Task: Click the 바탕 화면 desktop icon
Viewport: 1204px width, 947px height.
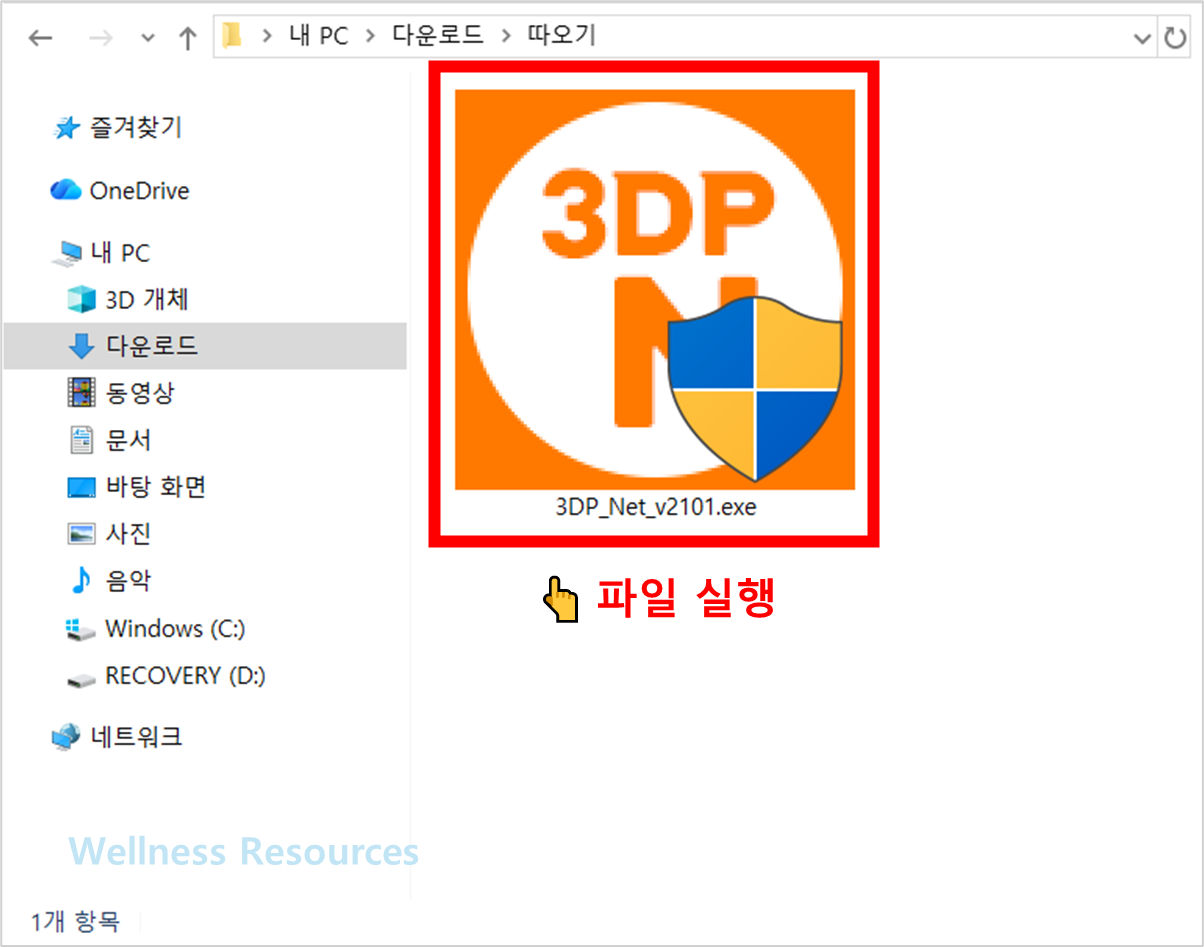Action: [x=80, y=488]
